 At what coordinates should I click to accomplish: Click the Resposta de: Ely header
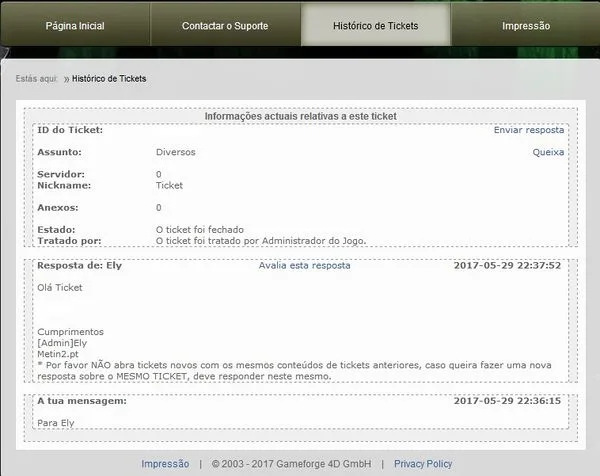click(79, 266)
